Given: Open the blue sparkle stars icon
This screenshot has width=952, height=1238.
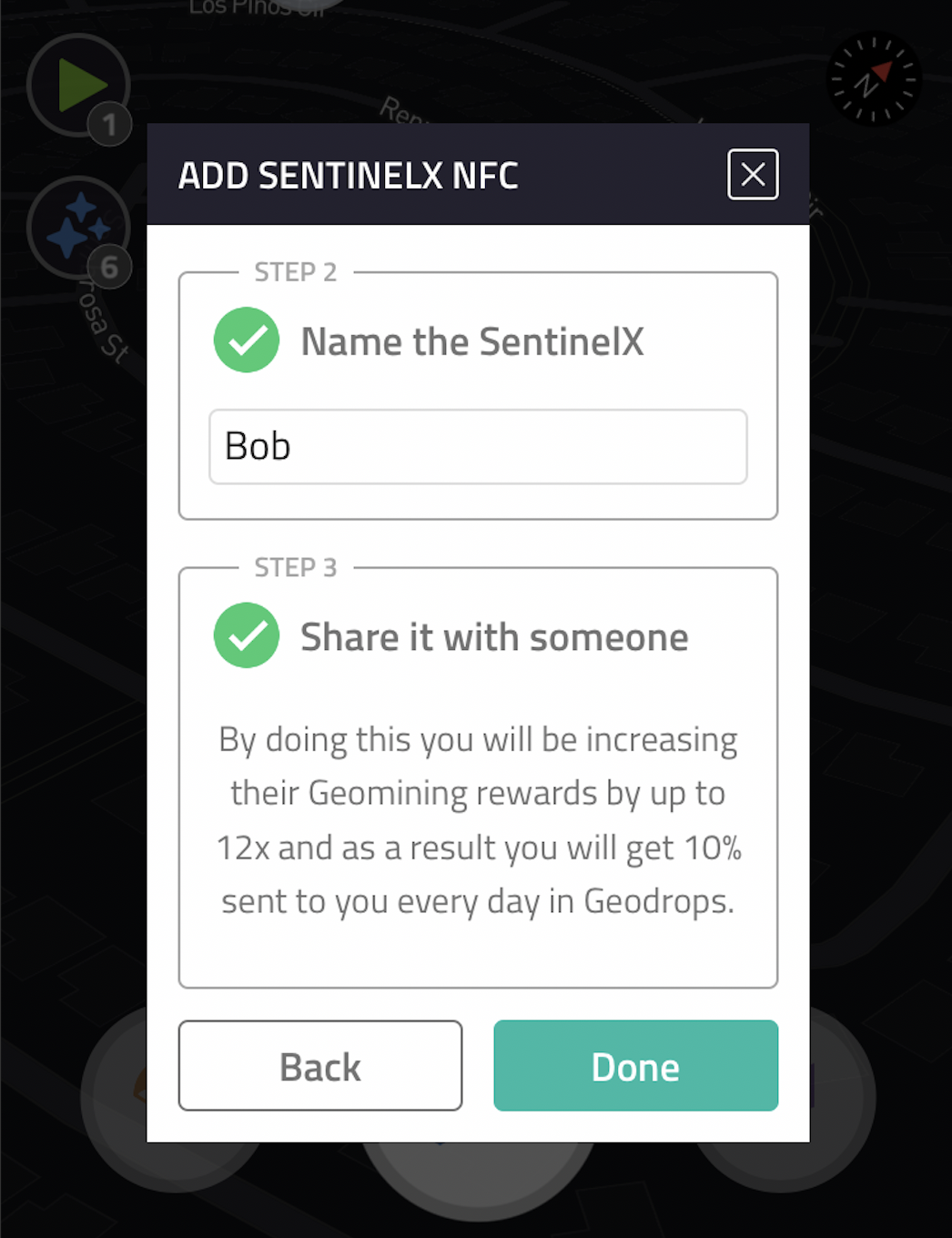Looking at the screenshot, I should tap(79, 228).
